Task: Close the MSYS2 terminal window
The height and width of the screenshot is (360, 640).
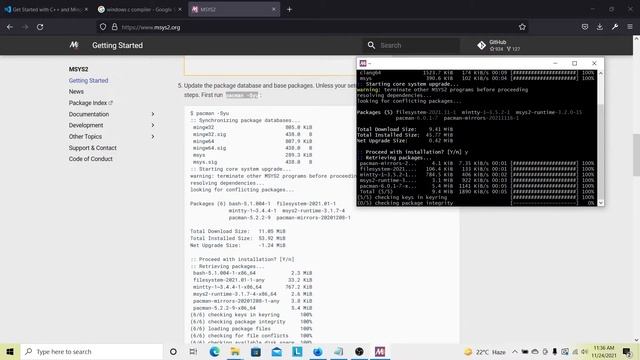Action: [x=594, y=63]
